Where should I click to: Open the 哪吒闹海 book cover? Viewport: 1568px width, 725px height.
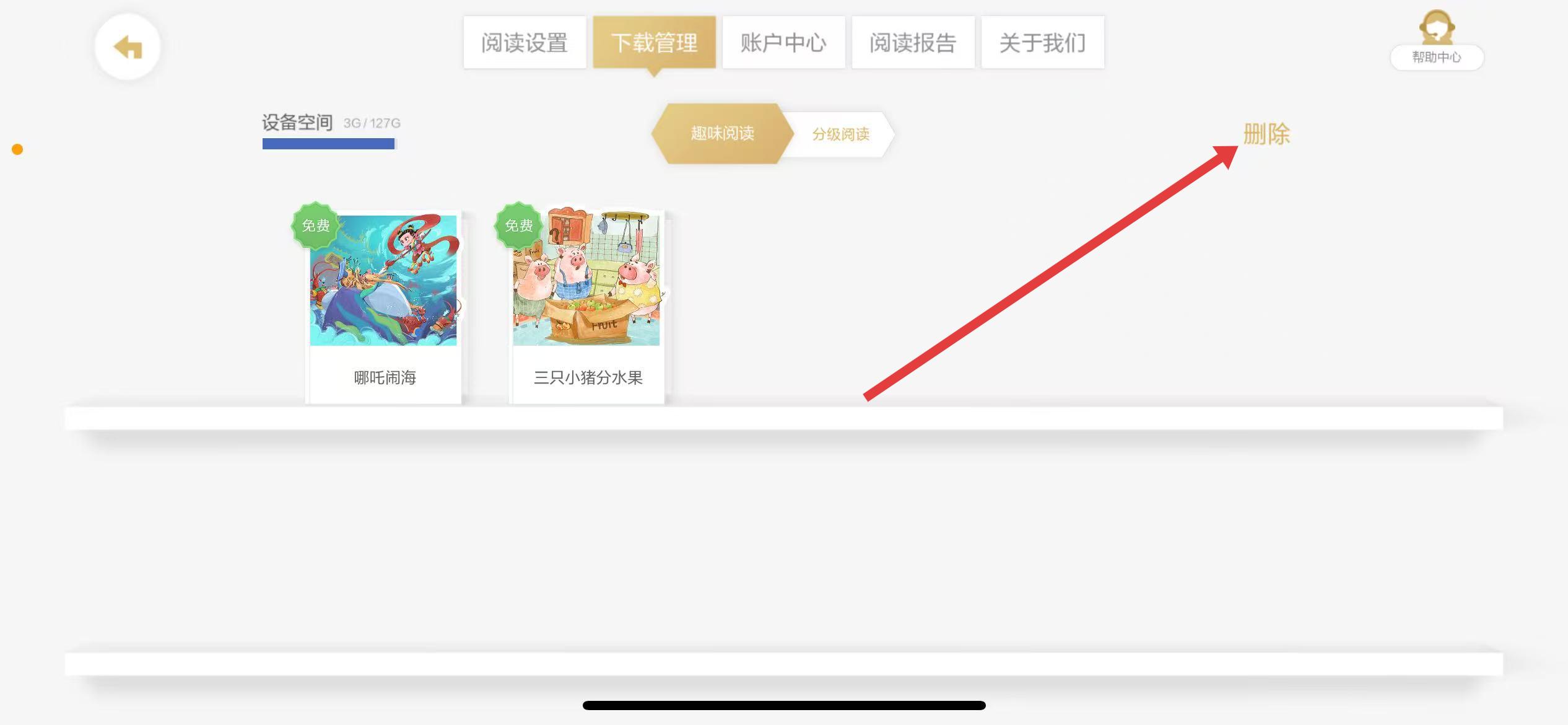pos(383,280)
